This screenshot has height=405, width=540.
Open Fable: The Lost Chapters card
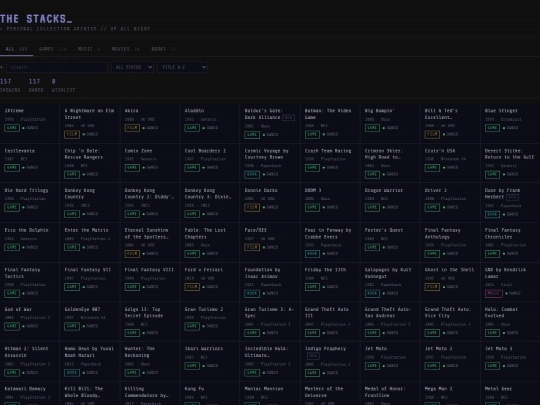click(210, 242)
